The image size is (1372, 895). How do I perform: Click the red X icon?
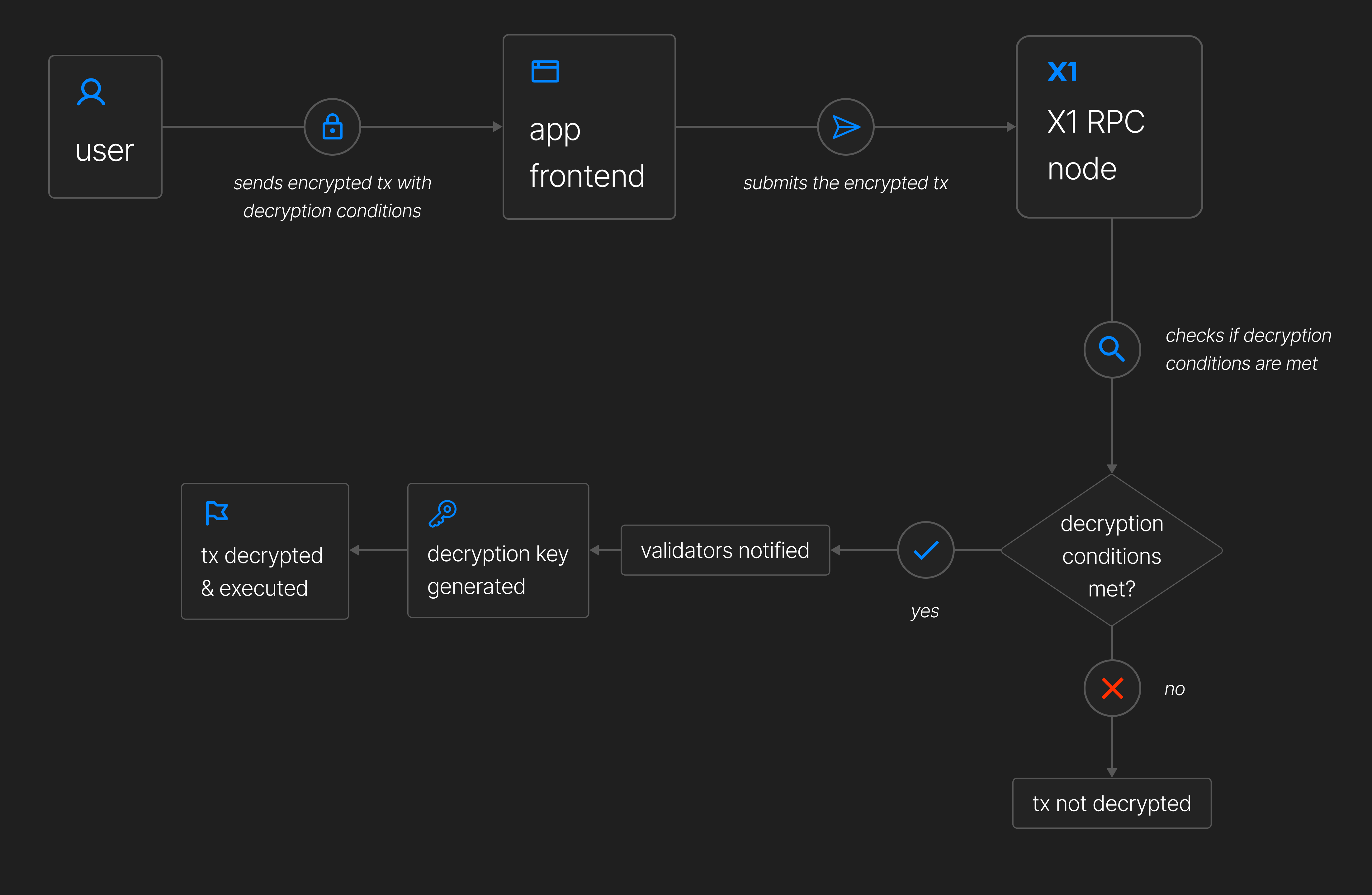[x=1112, y=688]
